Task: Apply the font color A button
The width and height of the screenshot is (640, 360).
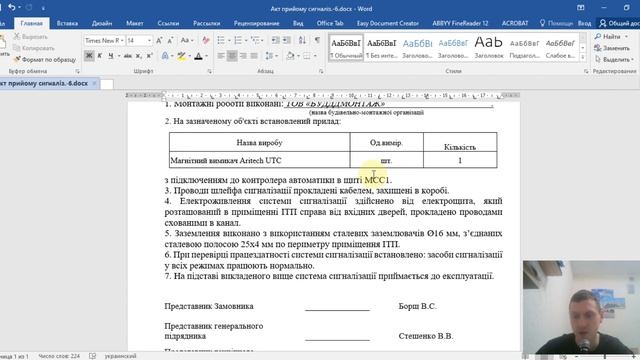Action: [x=198, y=56]
